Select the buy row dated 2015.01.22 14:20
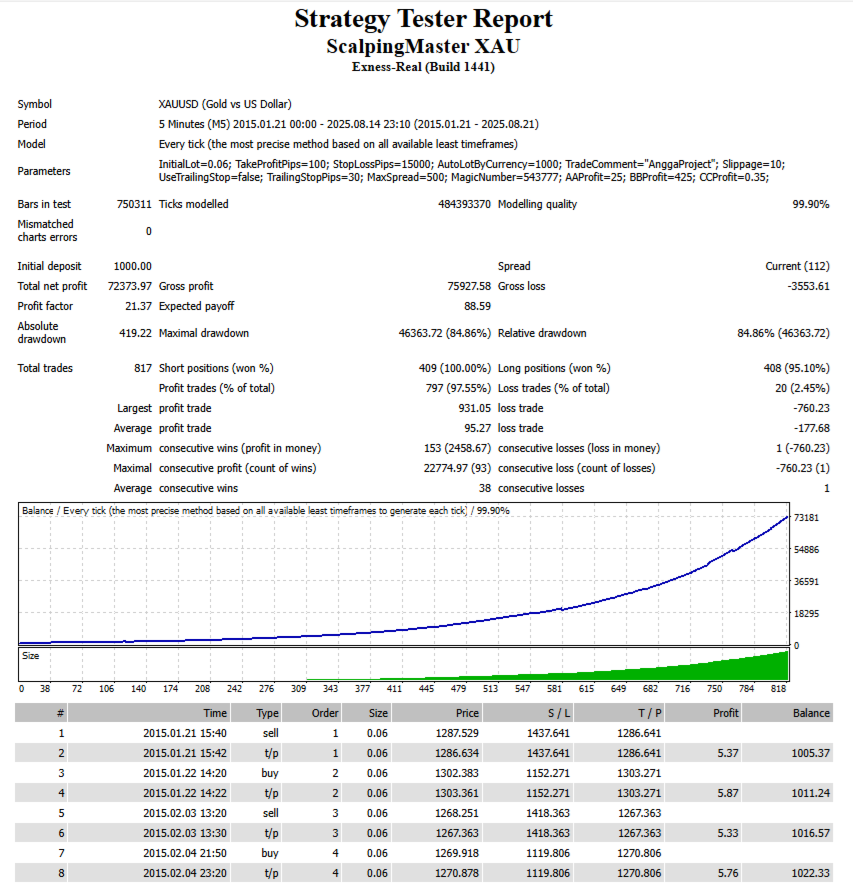The image size is (853, 888). point(424,773)
